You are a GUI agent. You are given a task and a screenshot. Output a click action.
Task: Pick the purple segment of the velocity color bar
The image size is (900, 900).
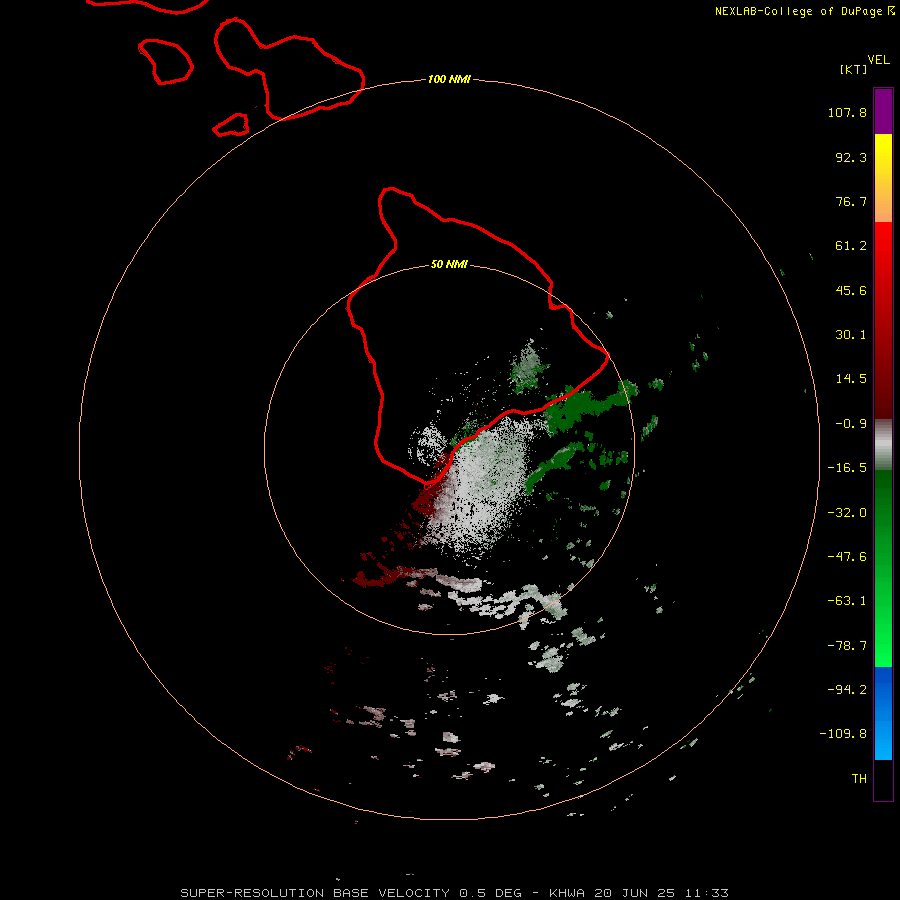click(883, 111)
